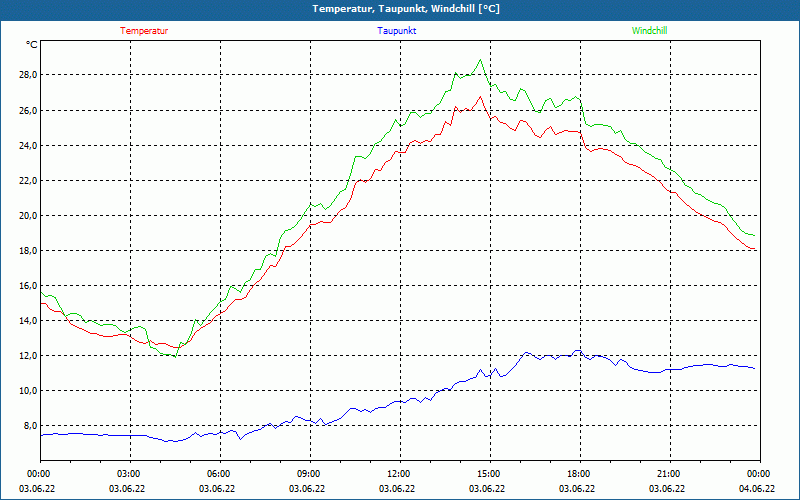Click the 09:00 time axis label
The width and height of the screenshot is (800, 500).
point(309,474)
